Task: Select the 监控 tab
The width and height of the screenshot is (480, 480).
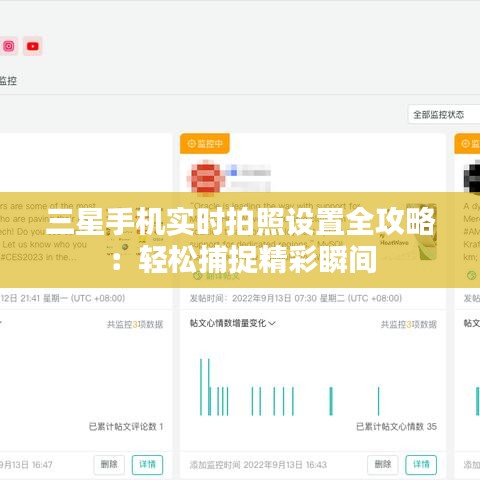Action: (x=8, y=80)
